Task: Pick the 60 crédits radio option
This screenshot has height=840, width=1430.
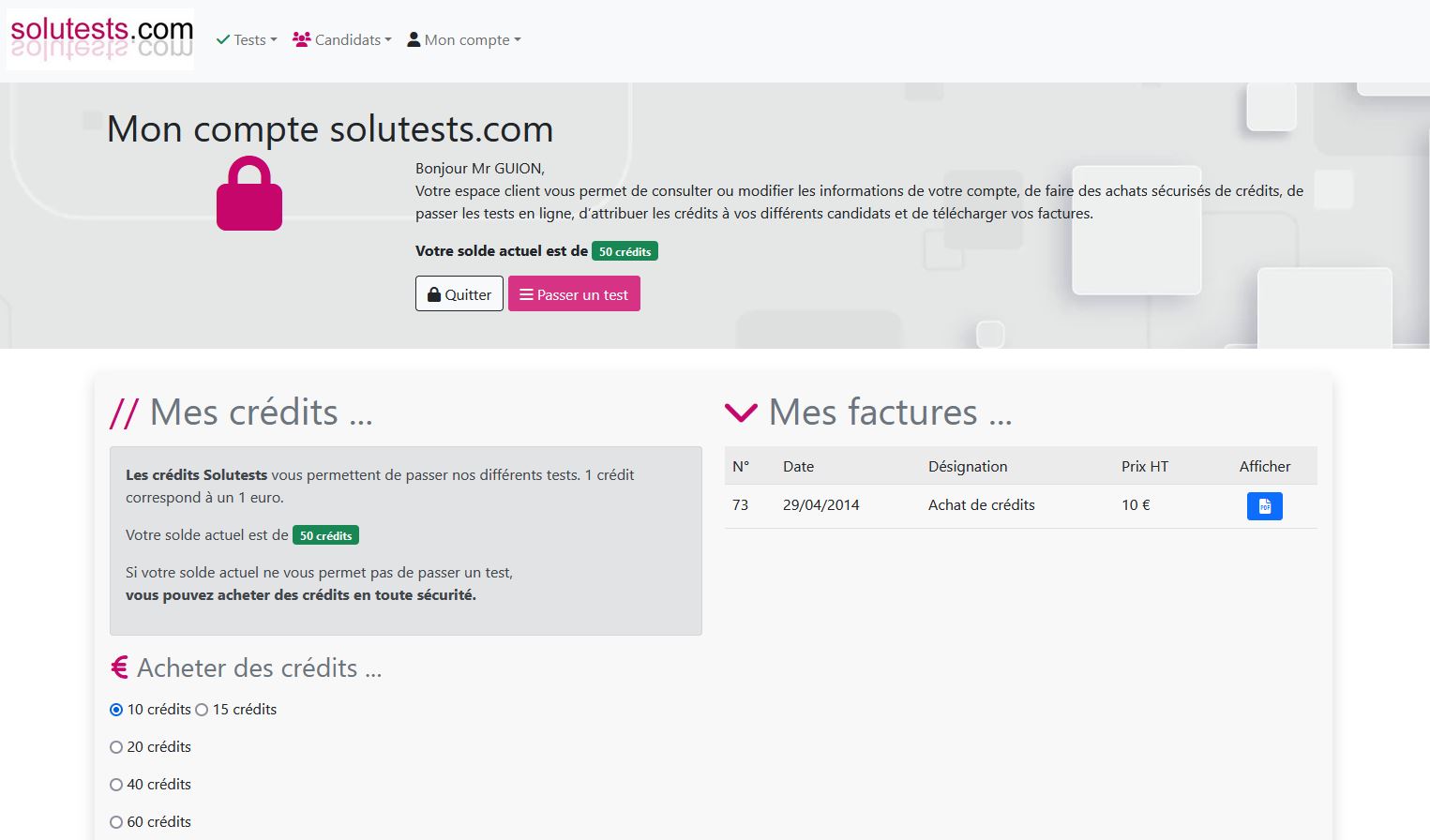Action: [116, 822]
